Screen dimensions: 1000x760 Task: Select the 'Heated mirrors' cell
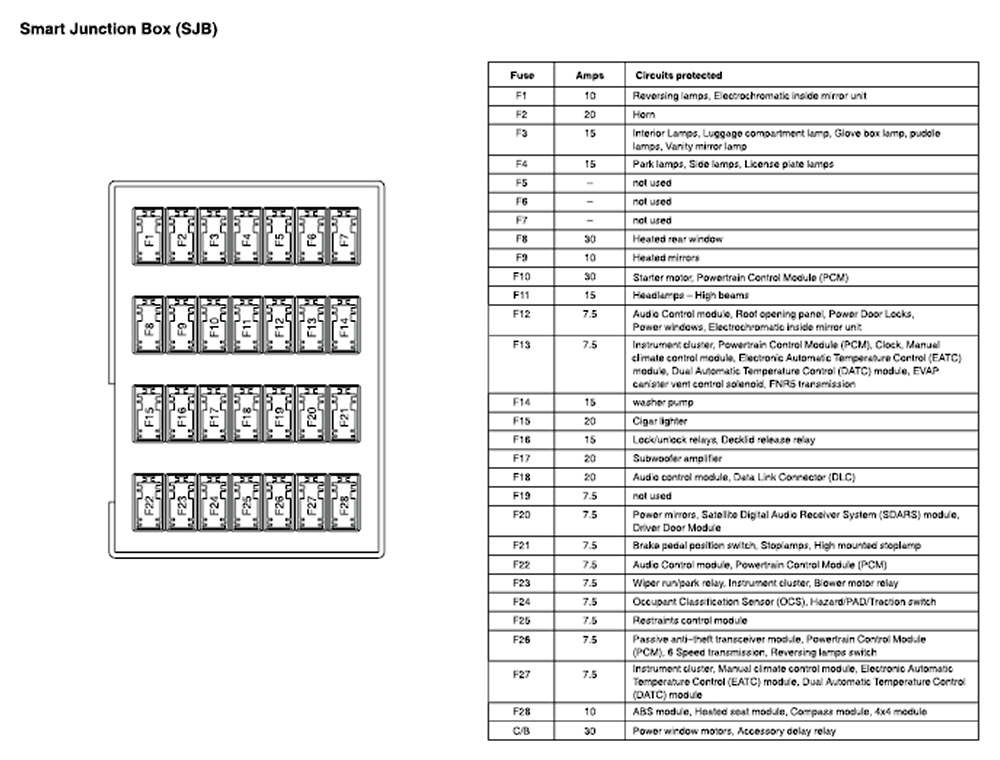coord(802,258)
